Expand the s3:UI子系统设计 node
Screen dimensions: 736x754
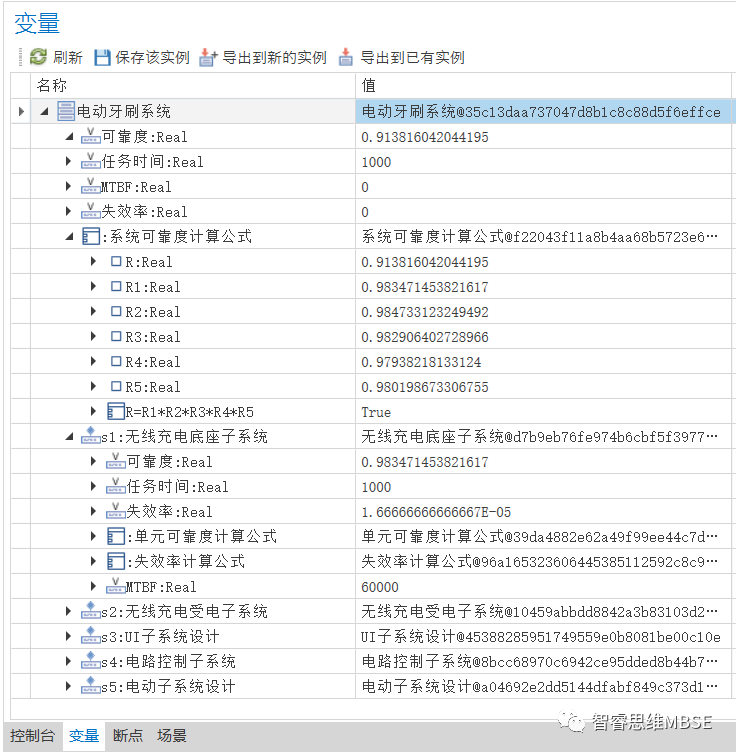[68, 636]
